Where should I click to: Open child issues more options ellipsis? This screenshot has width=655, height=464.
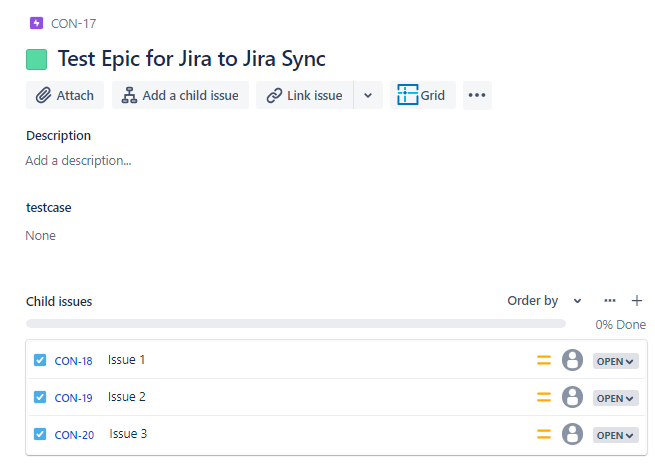tap(610, 300)
